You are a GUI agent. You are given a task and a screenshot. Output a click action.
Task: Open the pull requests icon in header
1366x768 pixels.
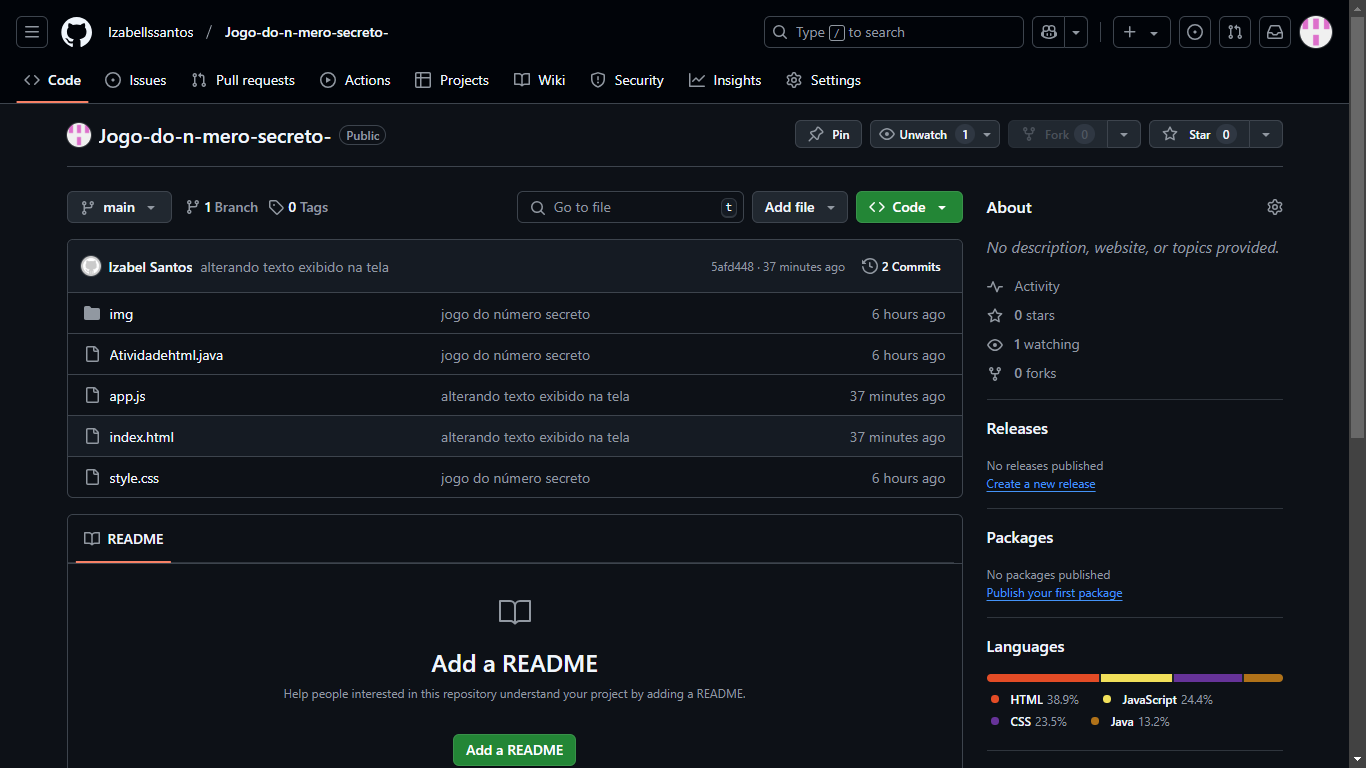tap(1235, 32)
